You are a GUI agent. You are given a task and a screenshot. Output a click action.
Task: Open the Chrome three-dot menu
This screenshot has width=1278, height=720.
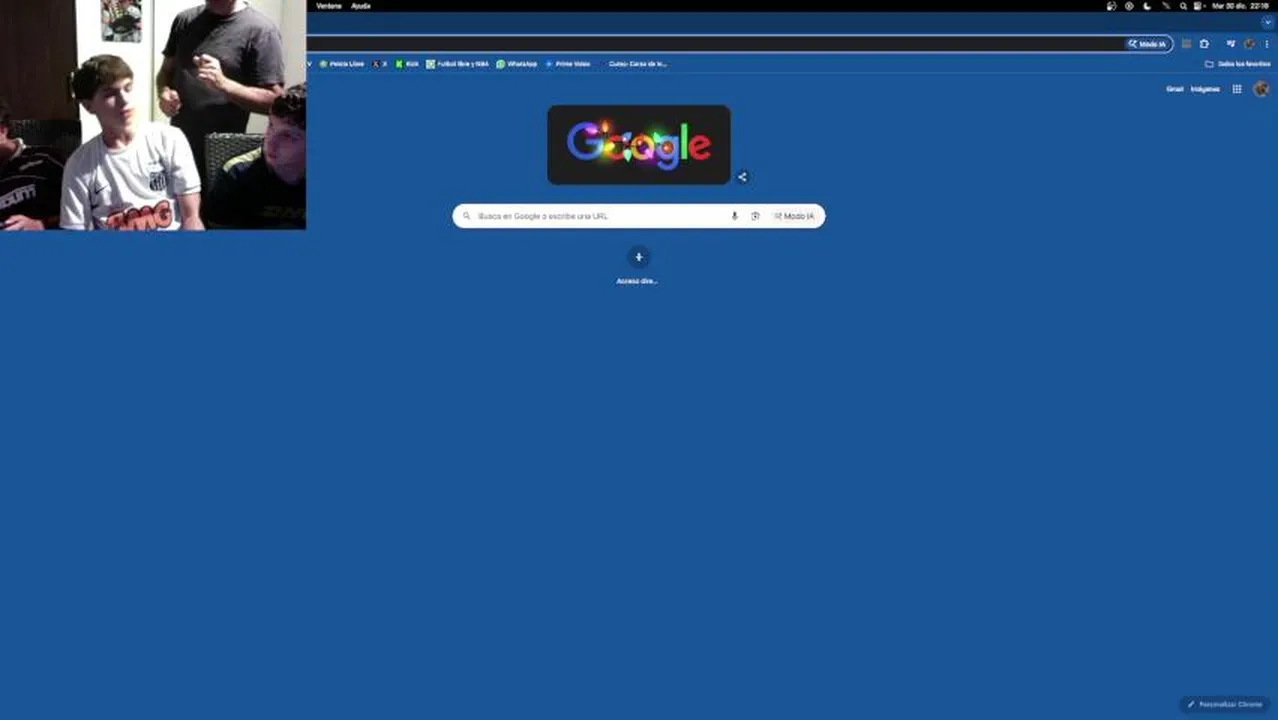click(x=1267, y=44)
